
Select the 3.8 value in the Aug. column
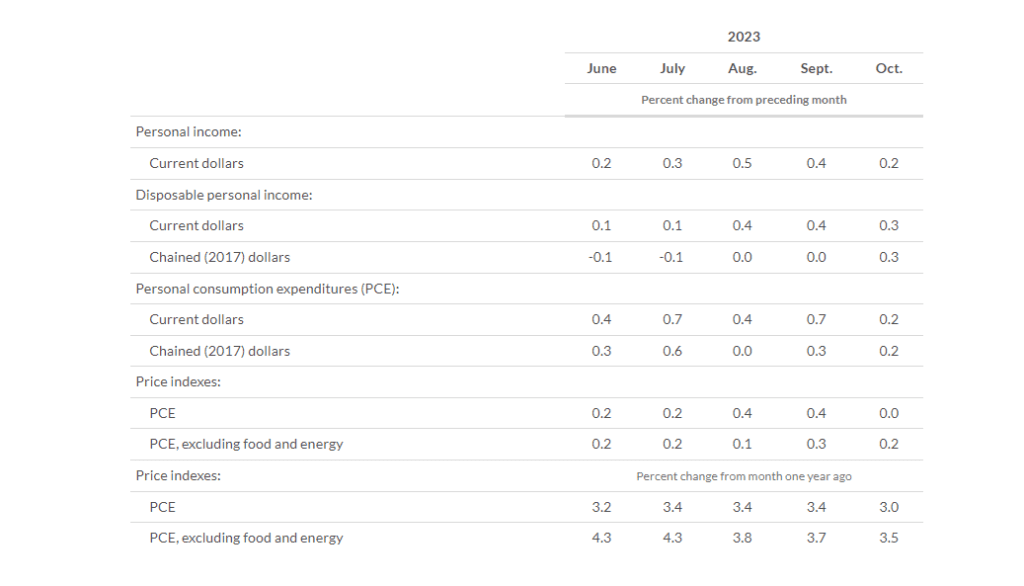(742, 538)
